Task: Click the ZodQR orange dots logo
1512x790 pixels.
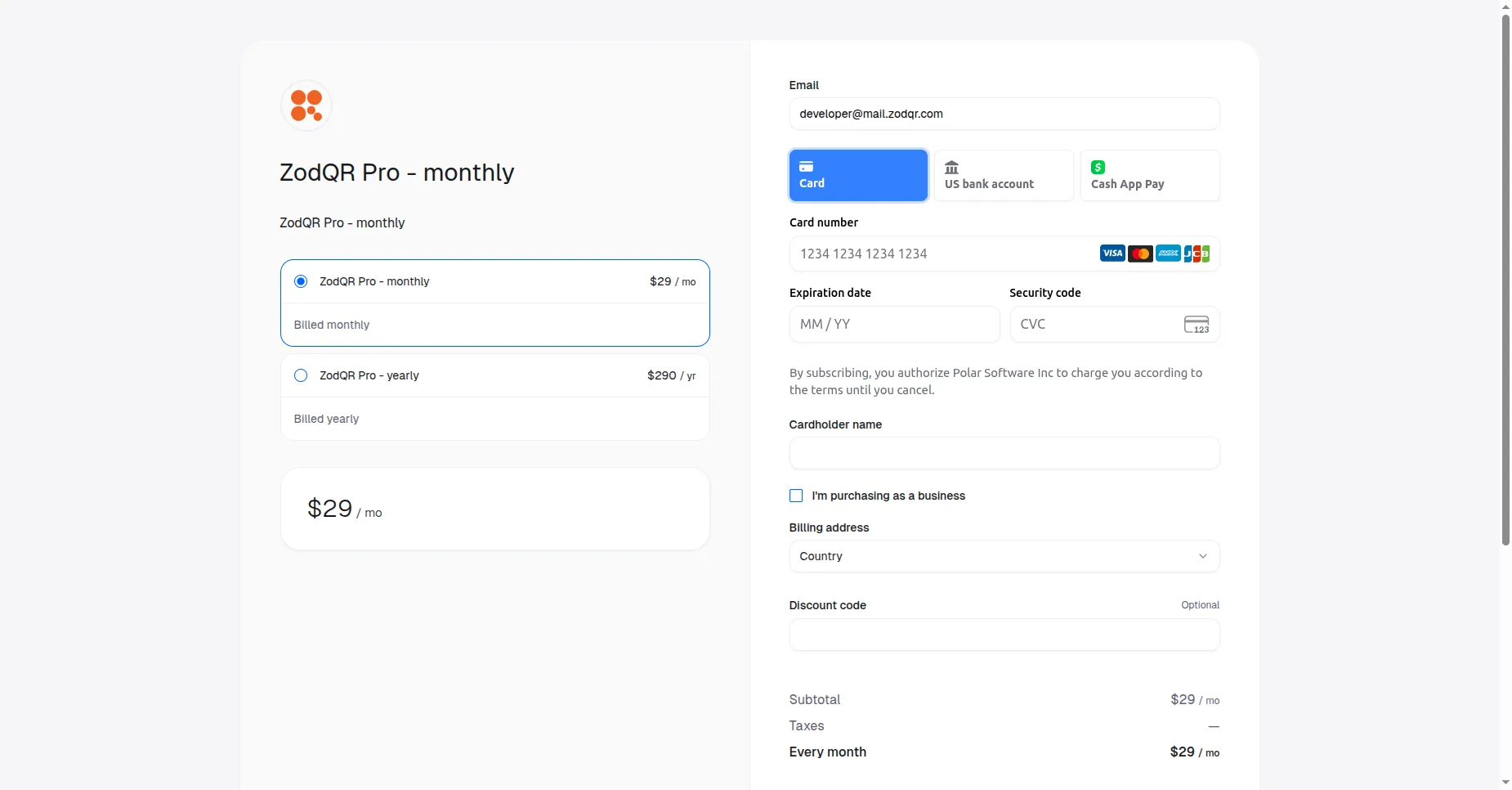Action: [306, 105]
